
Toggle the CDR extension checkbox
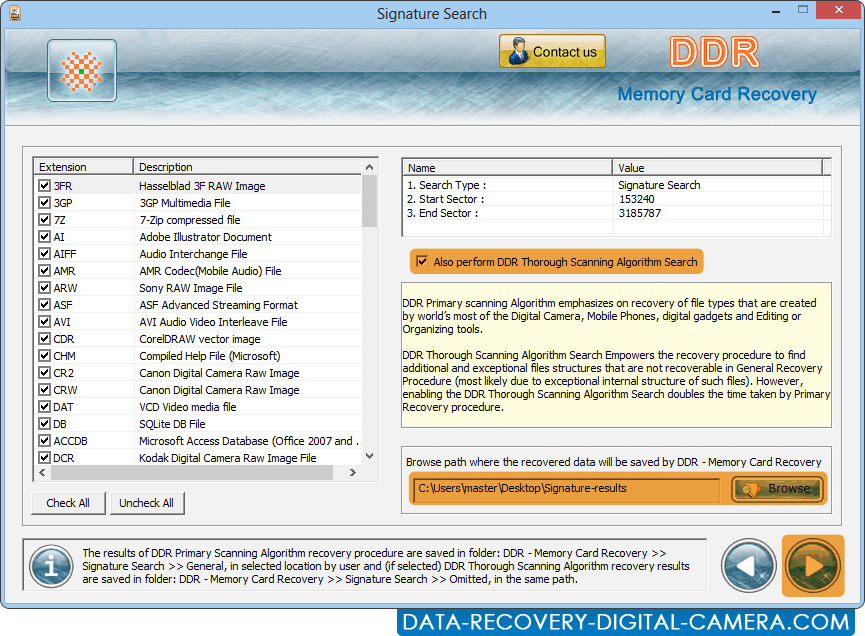pos(45,339)
